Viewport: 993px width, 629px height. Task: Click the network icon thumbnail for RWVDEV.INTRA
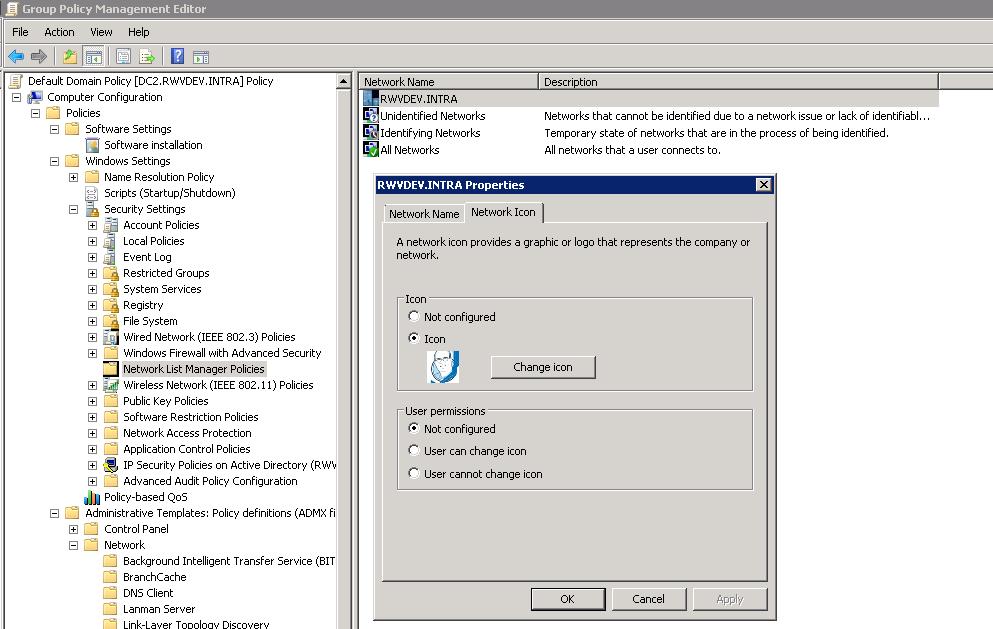point(443,367)
